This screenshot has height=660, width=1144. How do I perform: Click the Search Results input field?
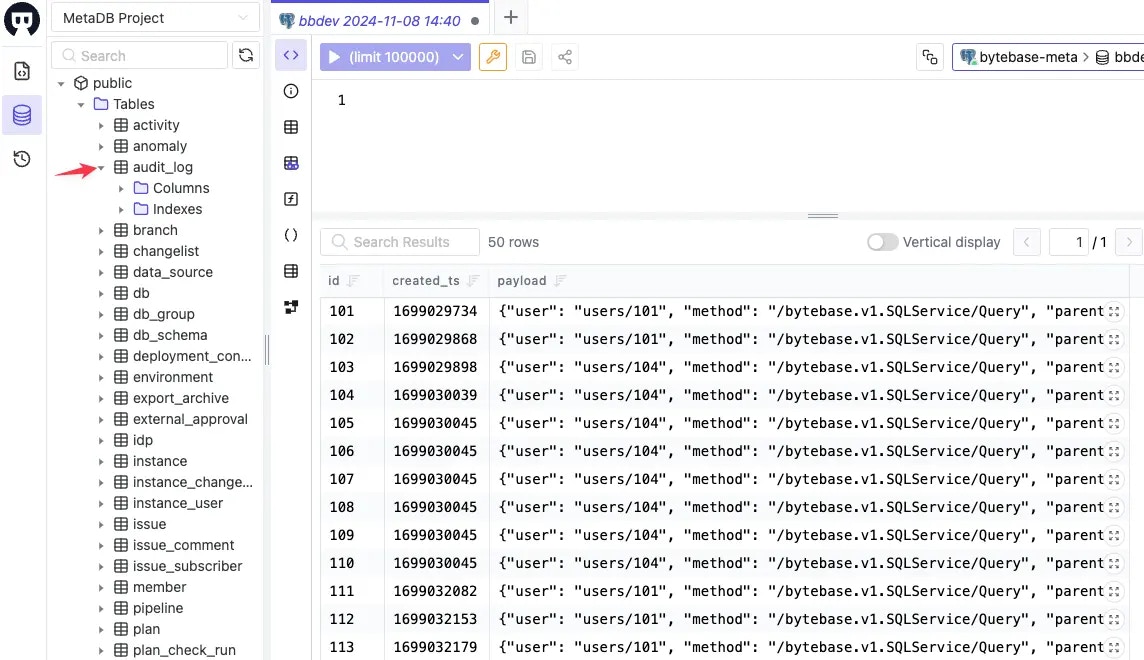click(x=399, y=242)
